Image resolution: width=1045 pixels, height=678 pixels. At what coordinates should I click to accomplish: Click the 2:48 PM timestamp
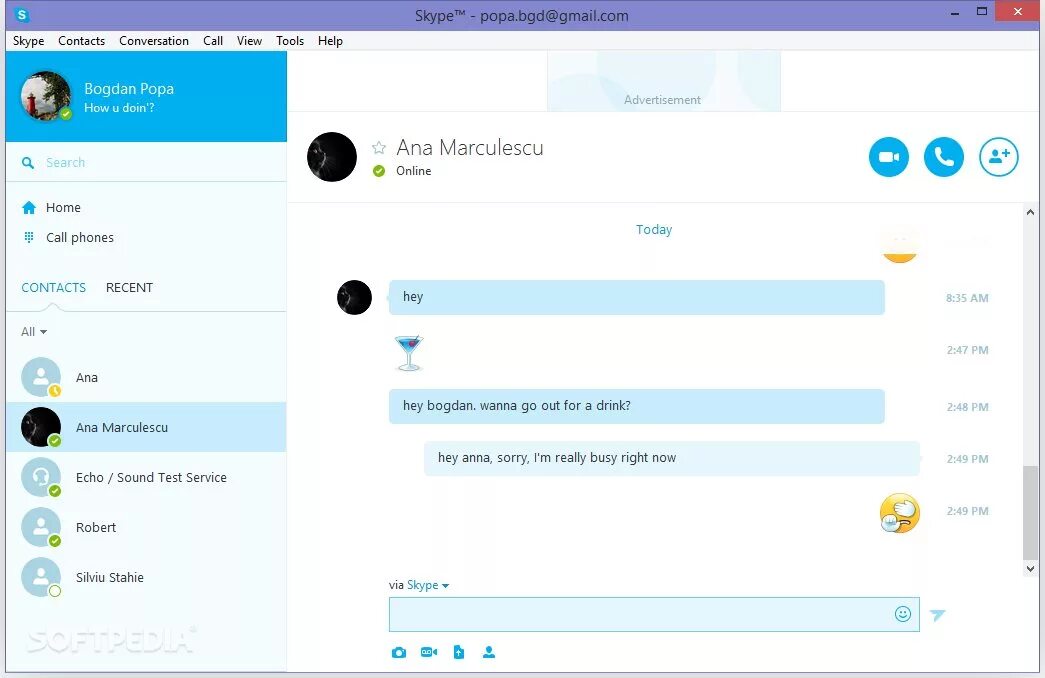pyautogui.click(x=967, y=407)
